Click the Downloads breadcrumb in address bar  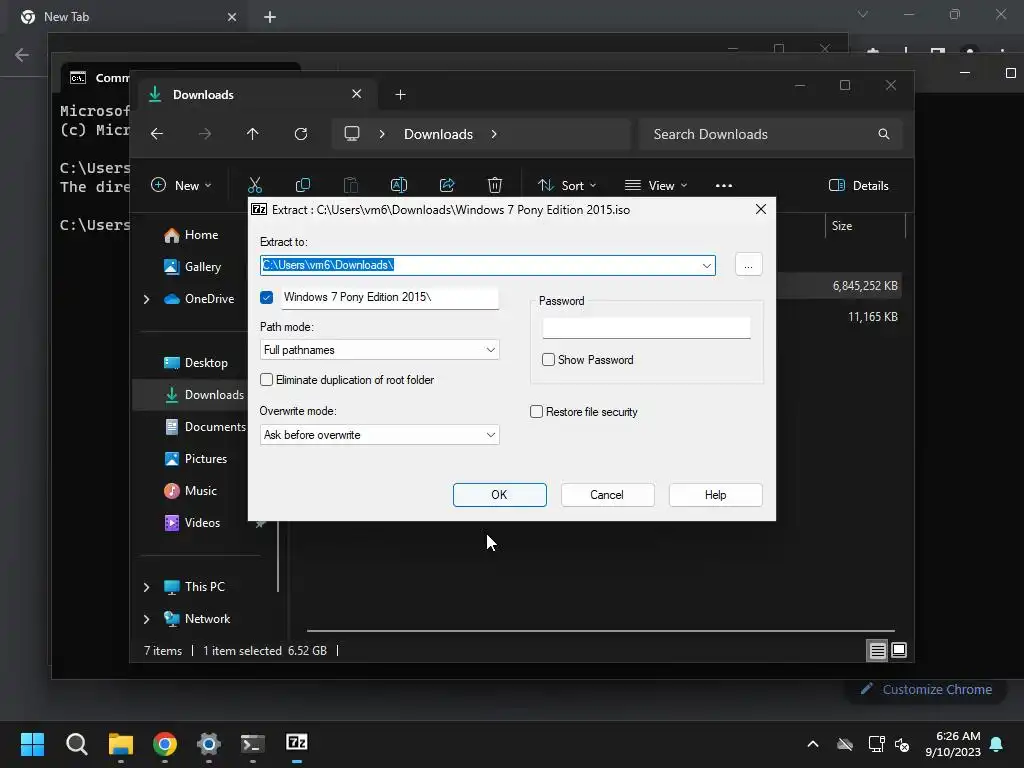click(438, 134)
